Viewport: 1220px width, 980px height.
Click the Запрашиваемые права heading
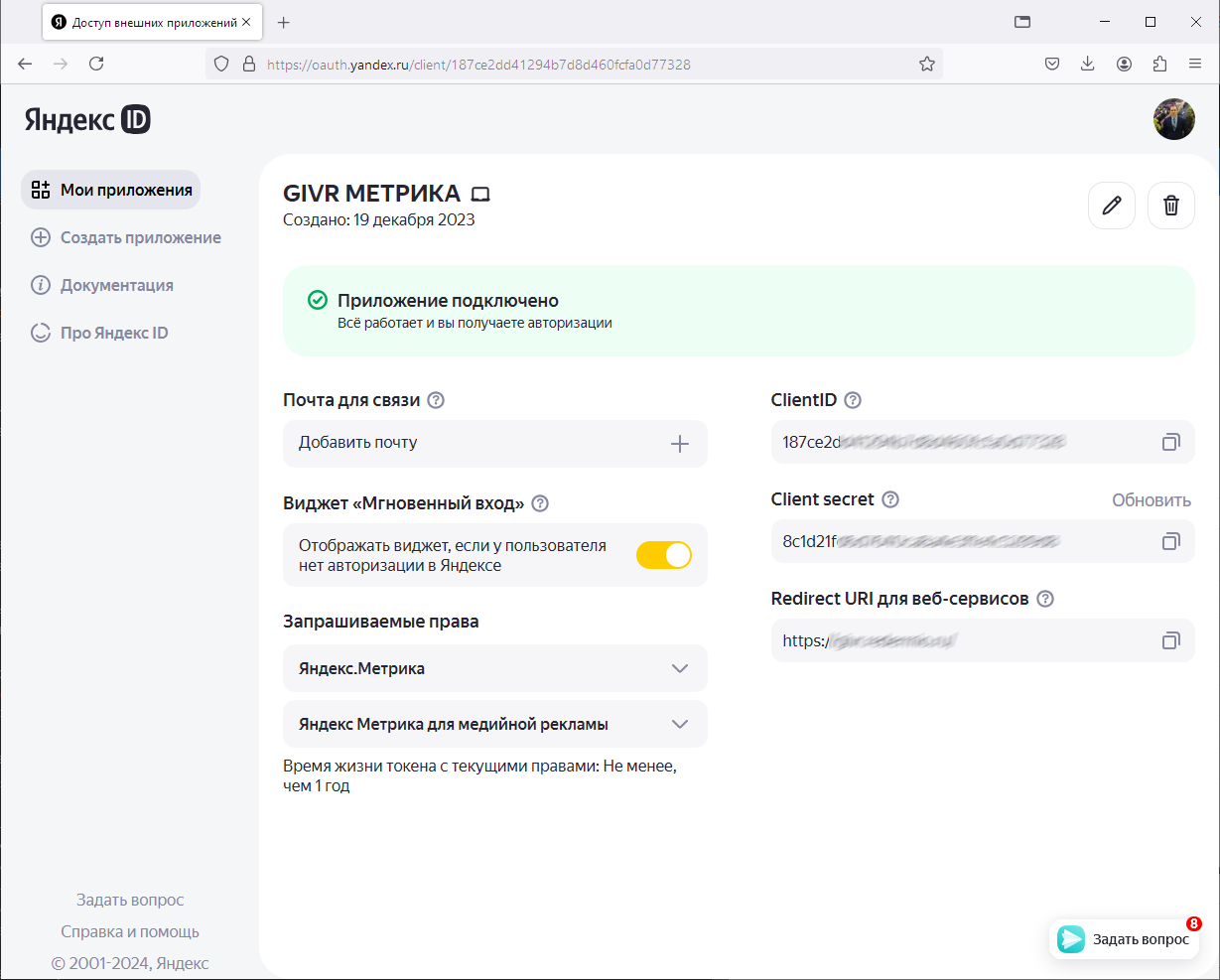tap(381, 622)
